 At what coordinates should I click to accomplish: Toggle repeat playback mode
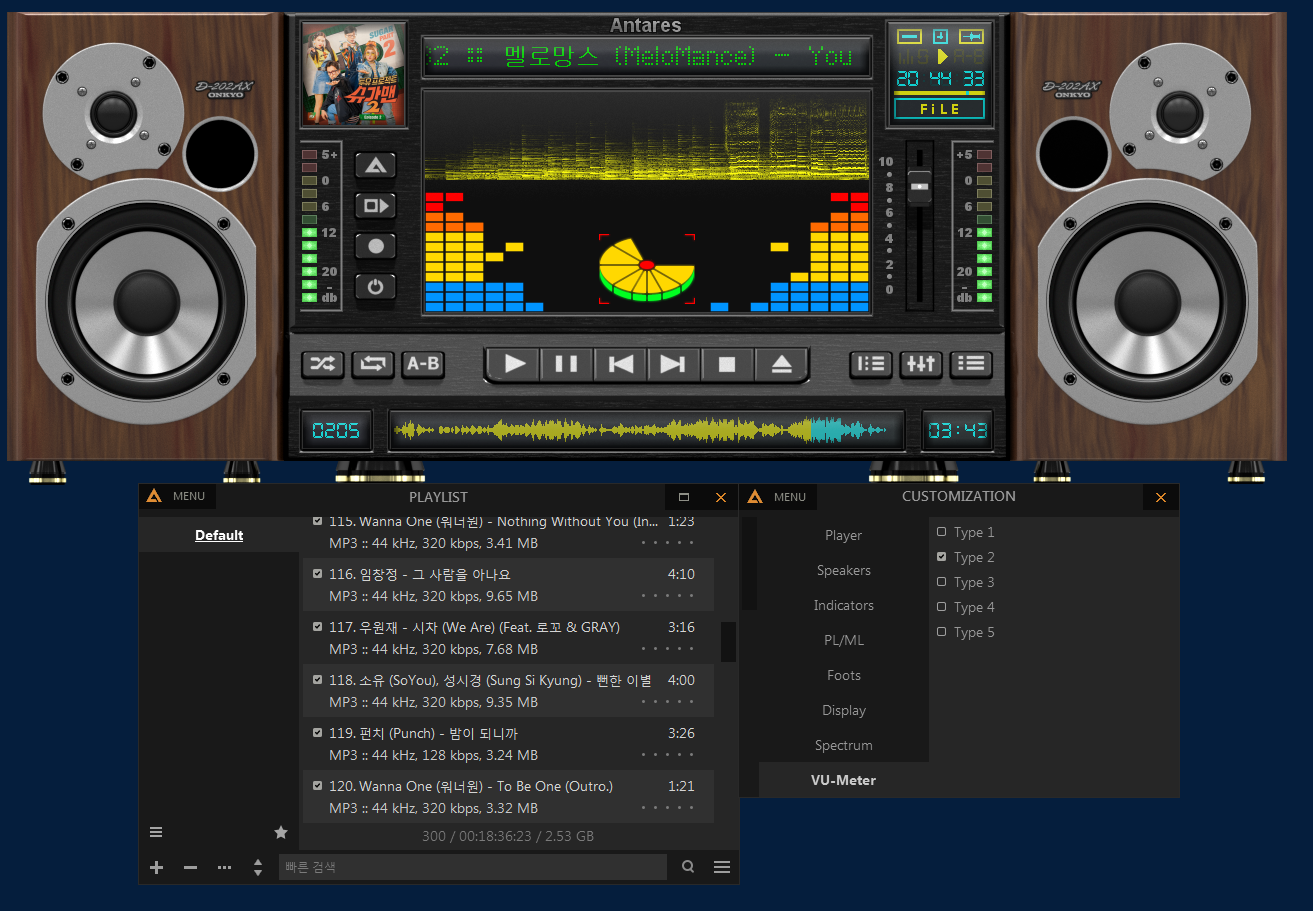(373, 364)
